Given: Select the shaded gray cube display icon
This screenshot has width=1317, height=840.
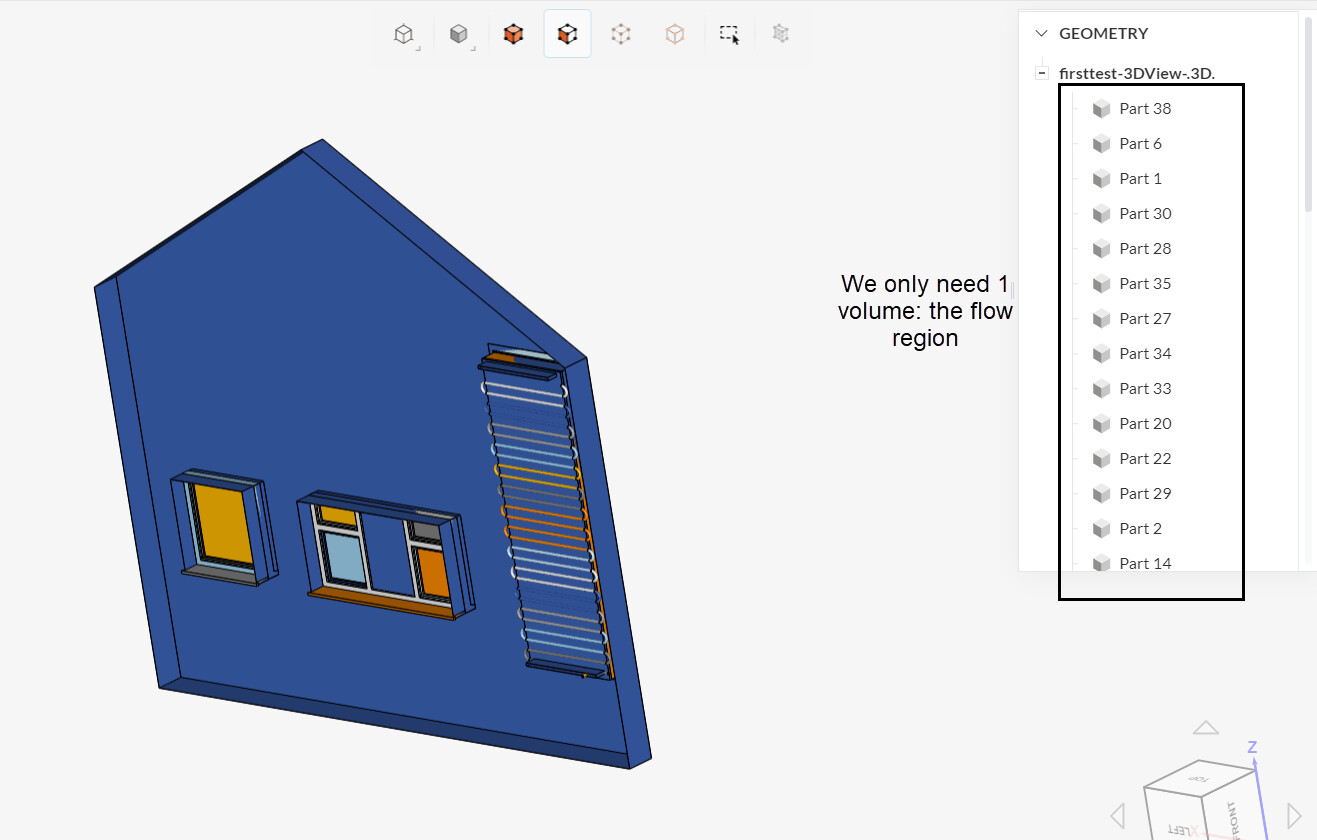Looking at the screenshot, I should [459, 34].
